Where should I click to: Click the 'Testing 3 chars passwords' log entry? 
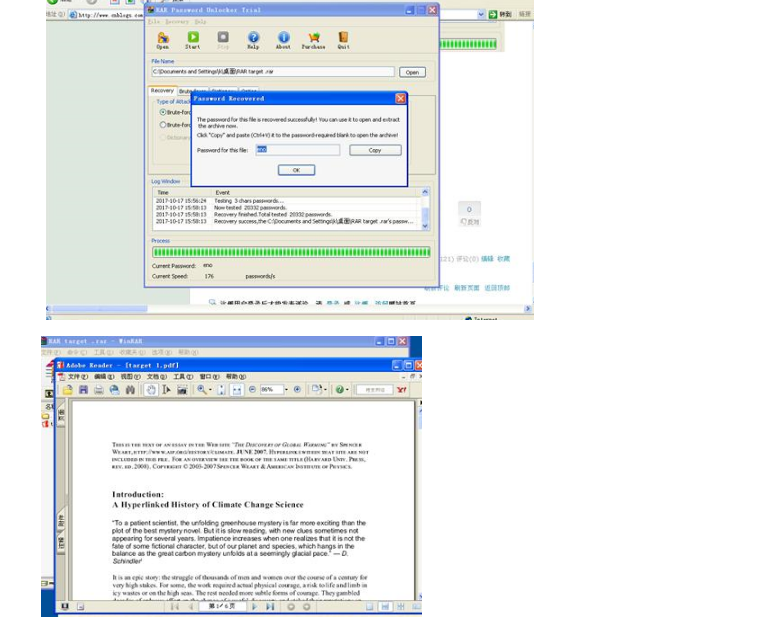[249, 201]
